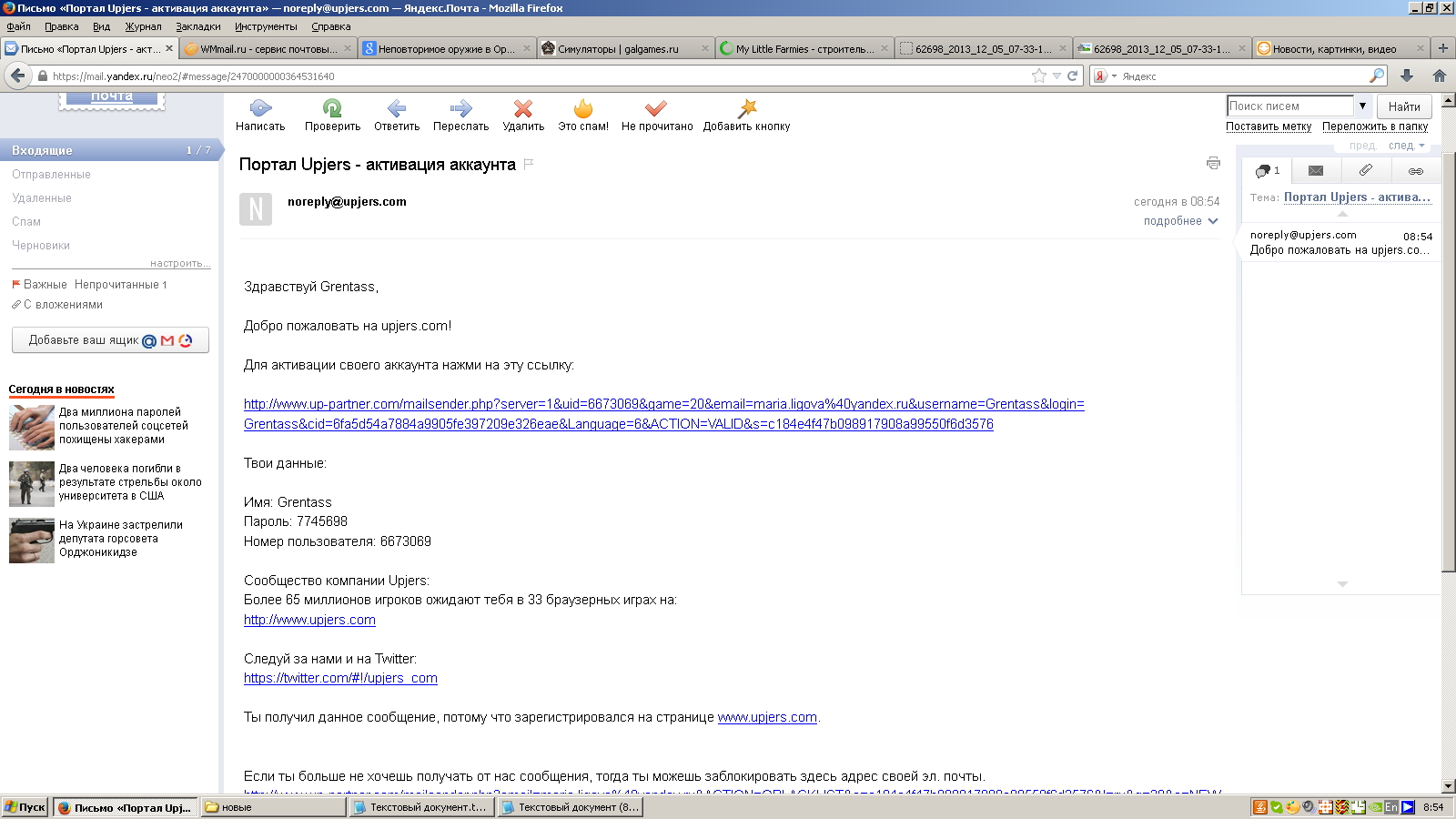Focus the Поиск писем input field
This screenshot has width=1456, height=819.
(x=1290, y=106)
